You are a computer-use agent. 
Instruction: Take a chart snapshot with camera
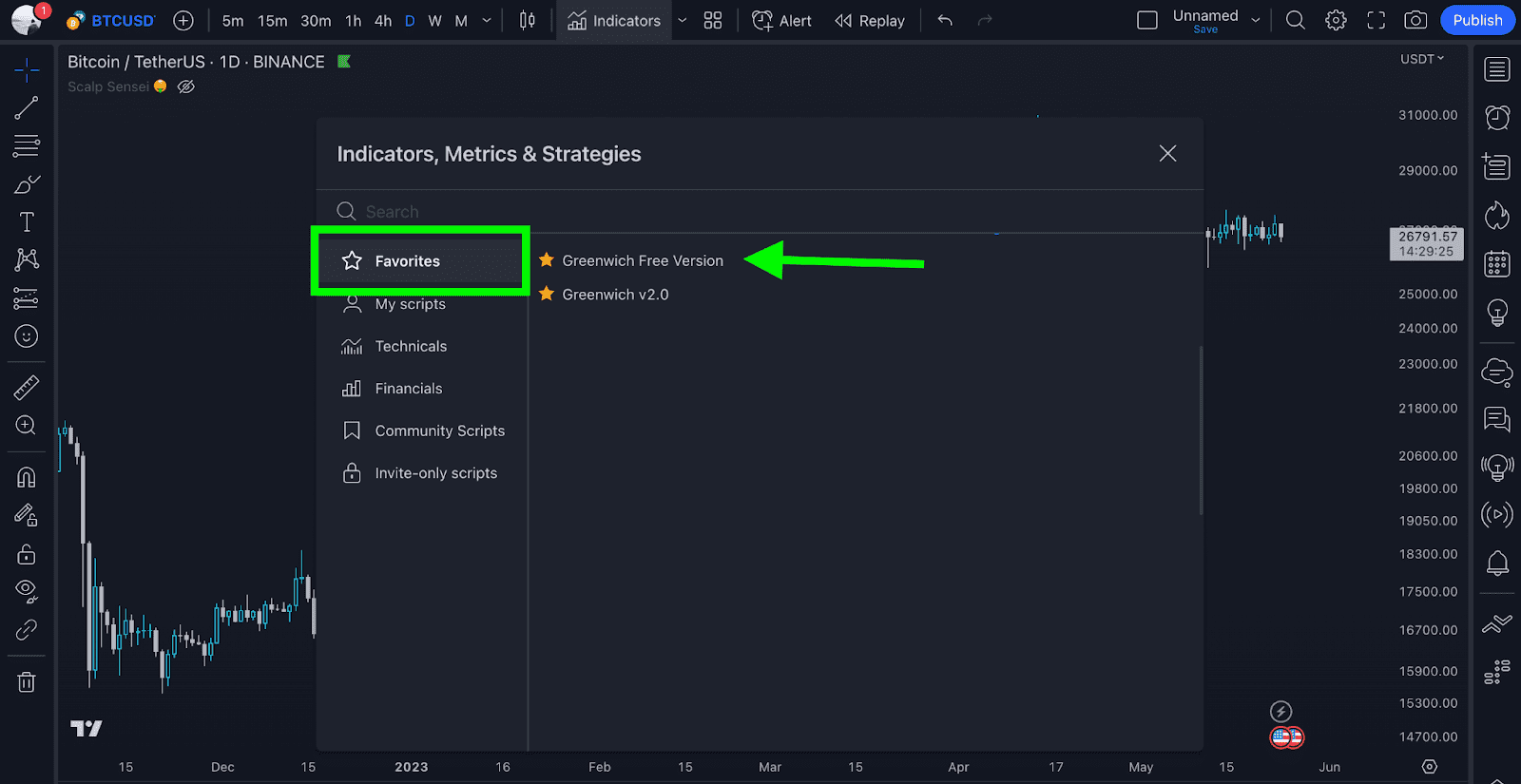[1415, 20]
